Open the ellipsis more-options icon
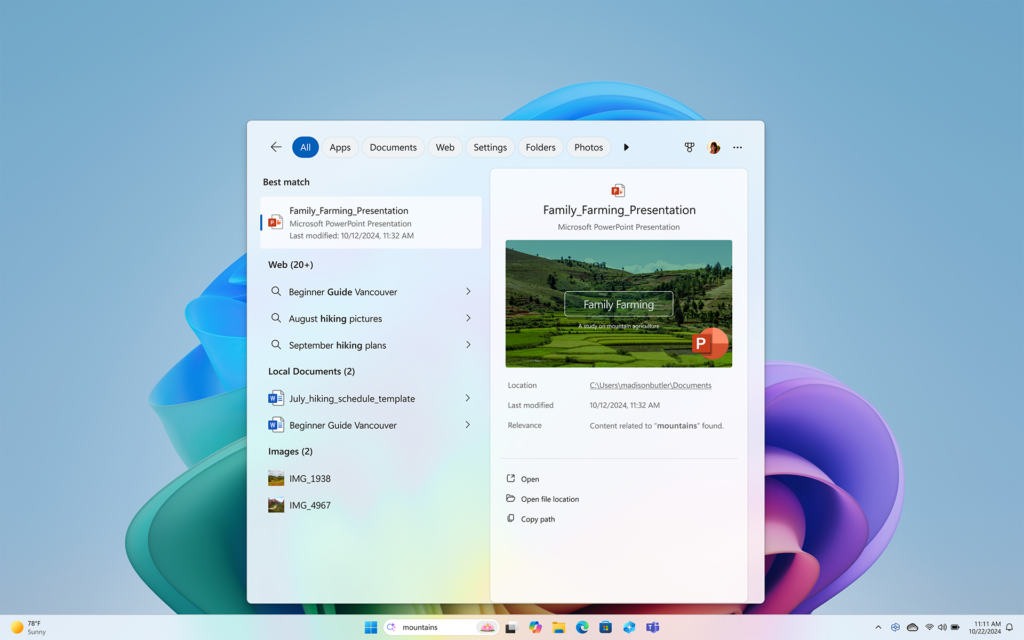1024x640 pixels. click(x=737, y=147)
